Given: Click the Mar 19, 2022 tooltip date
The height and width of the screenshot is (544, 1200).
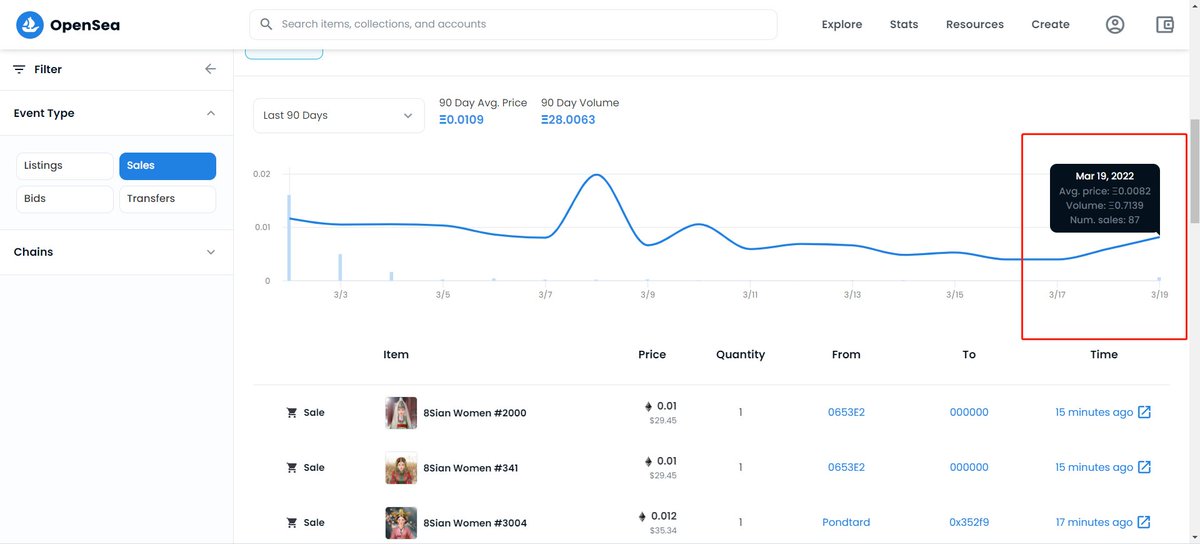Looking at the screenshot, I should [1104, 176].
